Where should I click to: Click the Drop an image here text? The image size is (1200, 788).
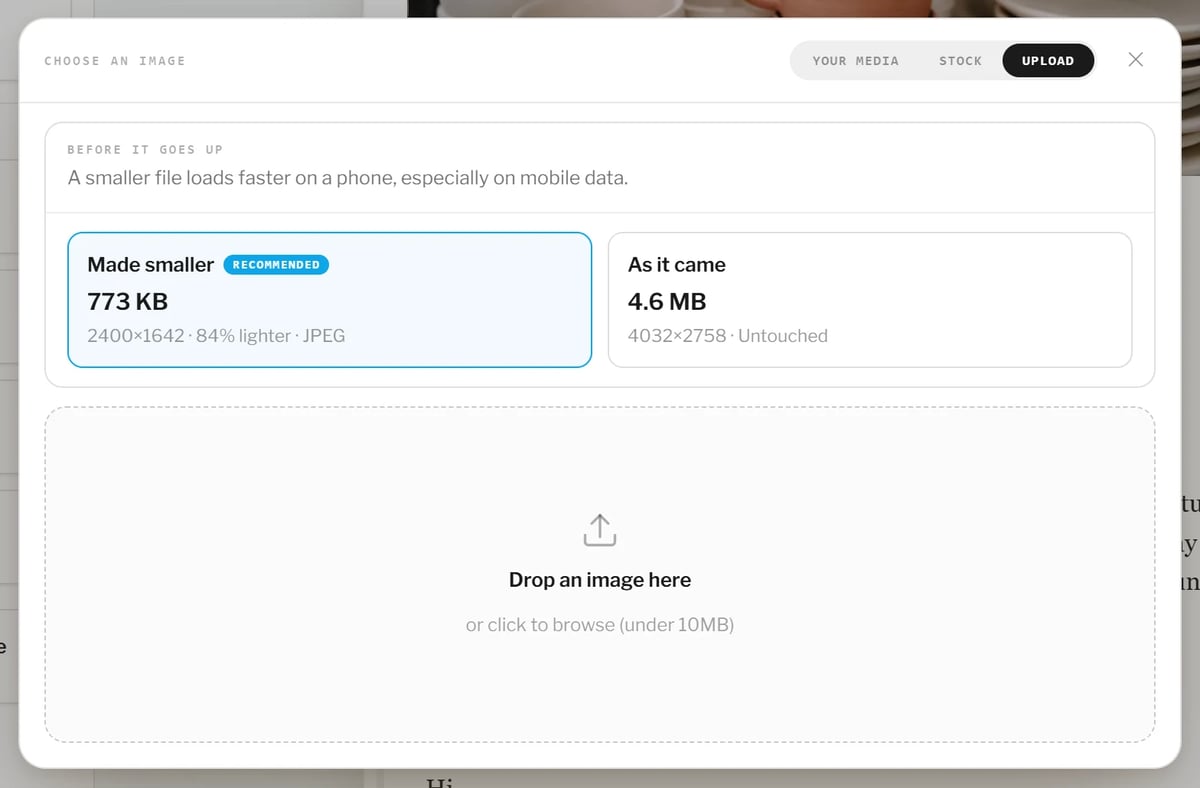(x=600, y=580)
